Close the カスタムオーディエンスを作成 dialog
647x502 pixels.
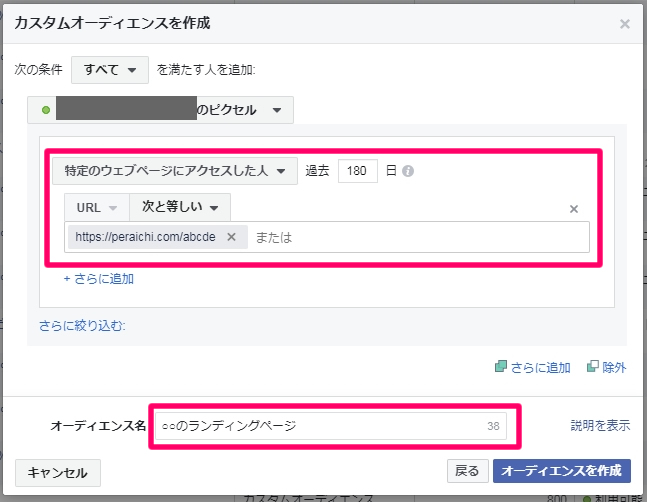tap(625, 24)
